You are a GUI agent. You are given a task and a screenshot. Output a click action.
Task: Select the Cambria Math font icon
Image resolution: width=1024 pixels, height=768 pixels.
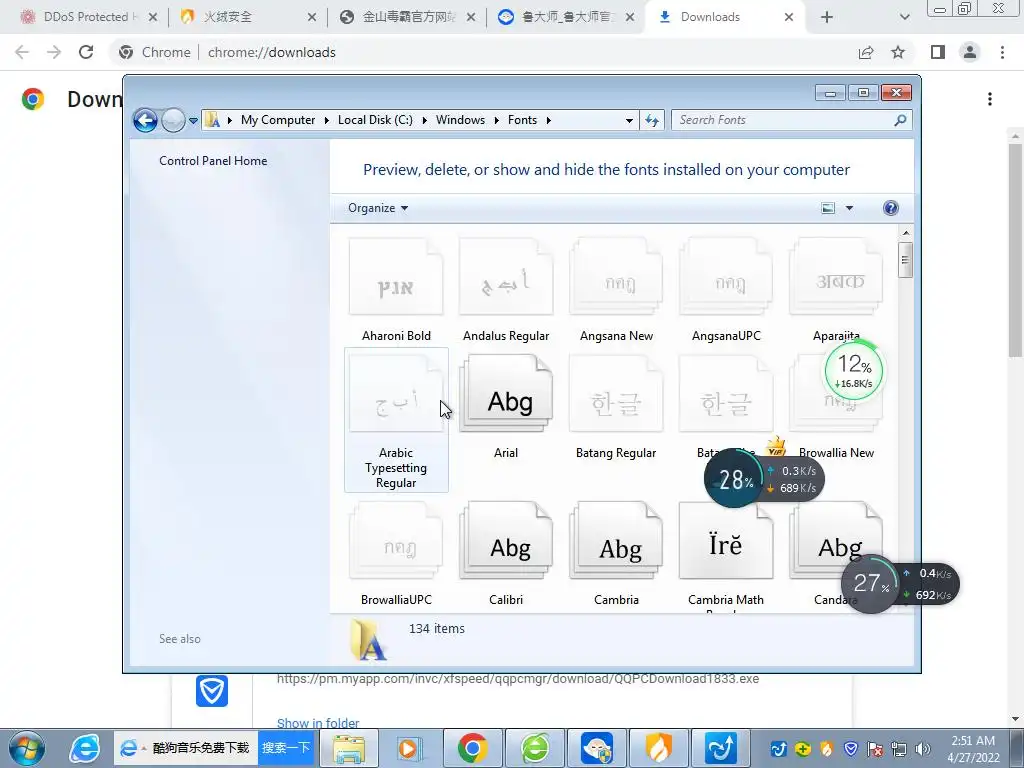726,541
